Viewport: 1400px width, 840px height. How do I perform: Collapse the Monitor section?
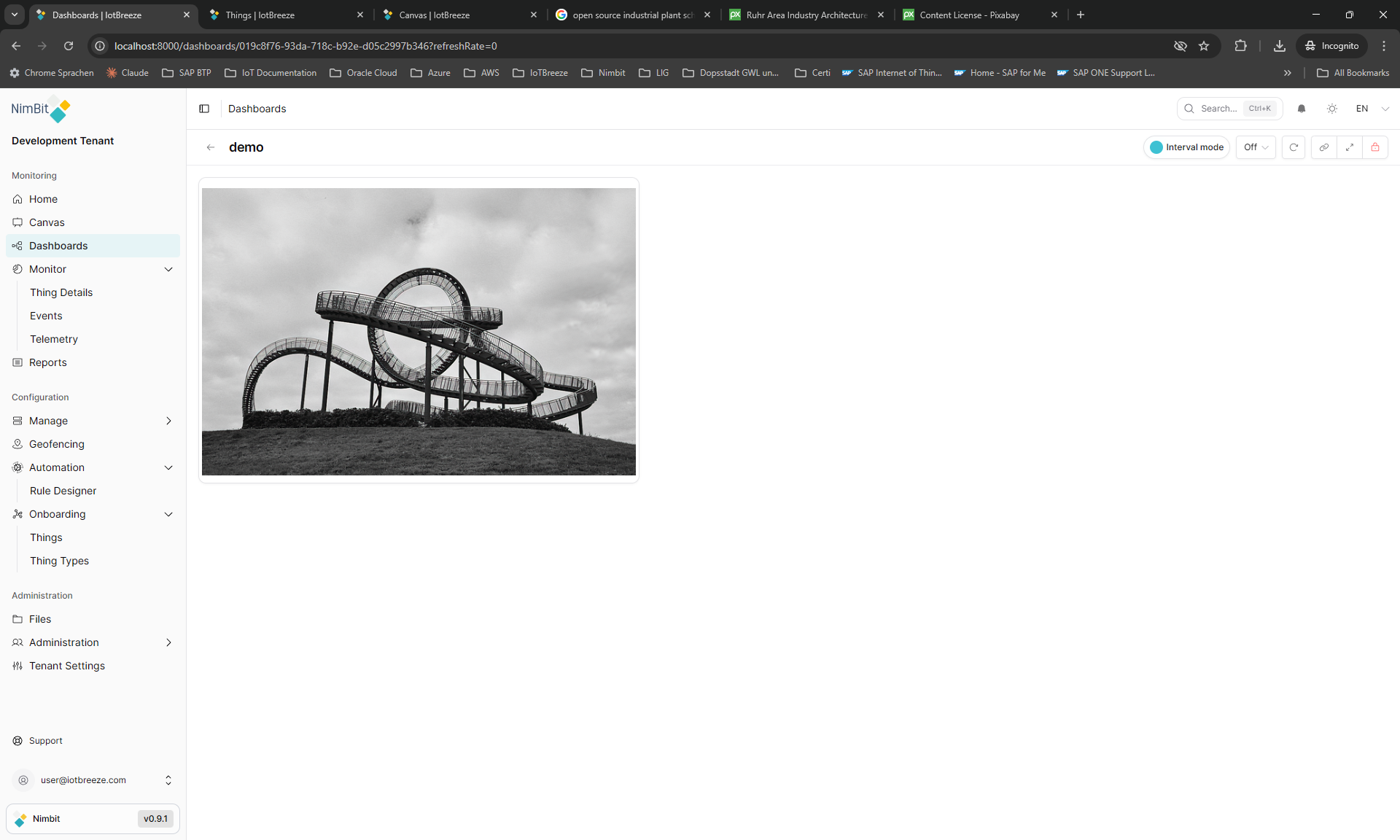[168, 269]
